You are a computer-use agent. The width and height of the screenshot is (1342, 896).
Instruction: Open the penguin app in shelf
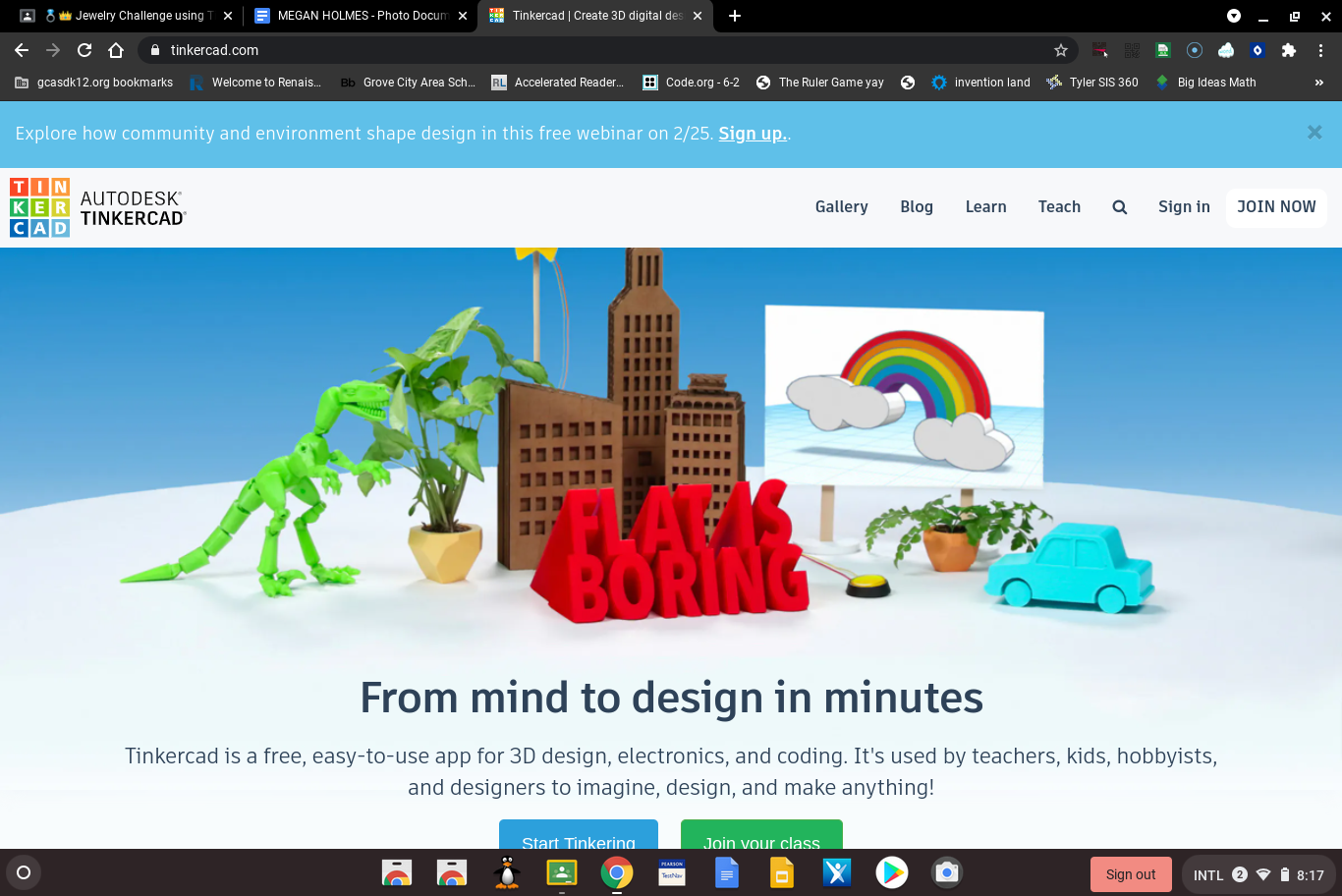pyautogui.click(x=507, y=872)
